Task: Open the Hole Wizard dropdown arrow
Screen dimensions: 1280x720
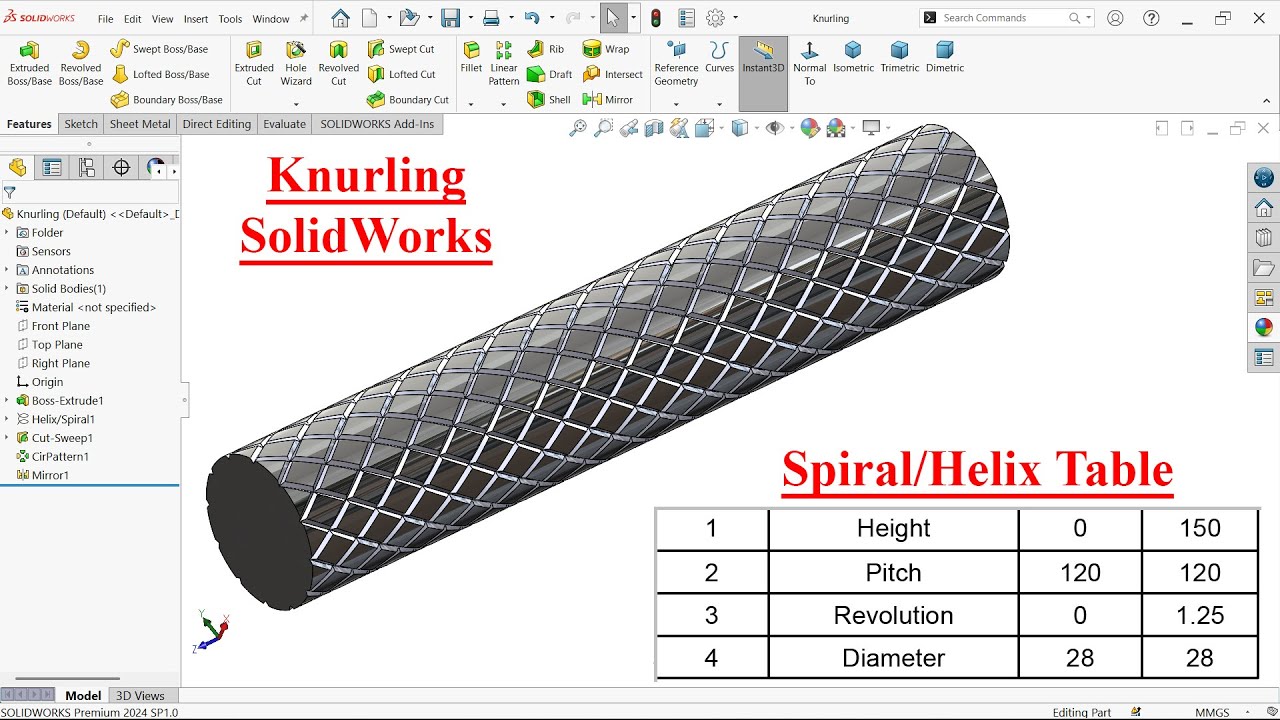Action: (x=296, y=104)
